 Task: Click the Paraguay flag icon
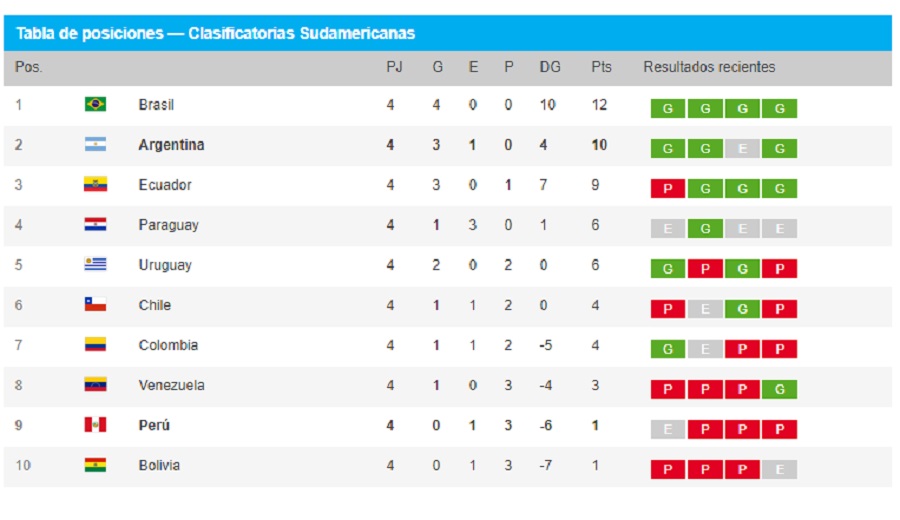coord(95,224)
